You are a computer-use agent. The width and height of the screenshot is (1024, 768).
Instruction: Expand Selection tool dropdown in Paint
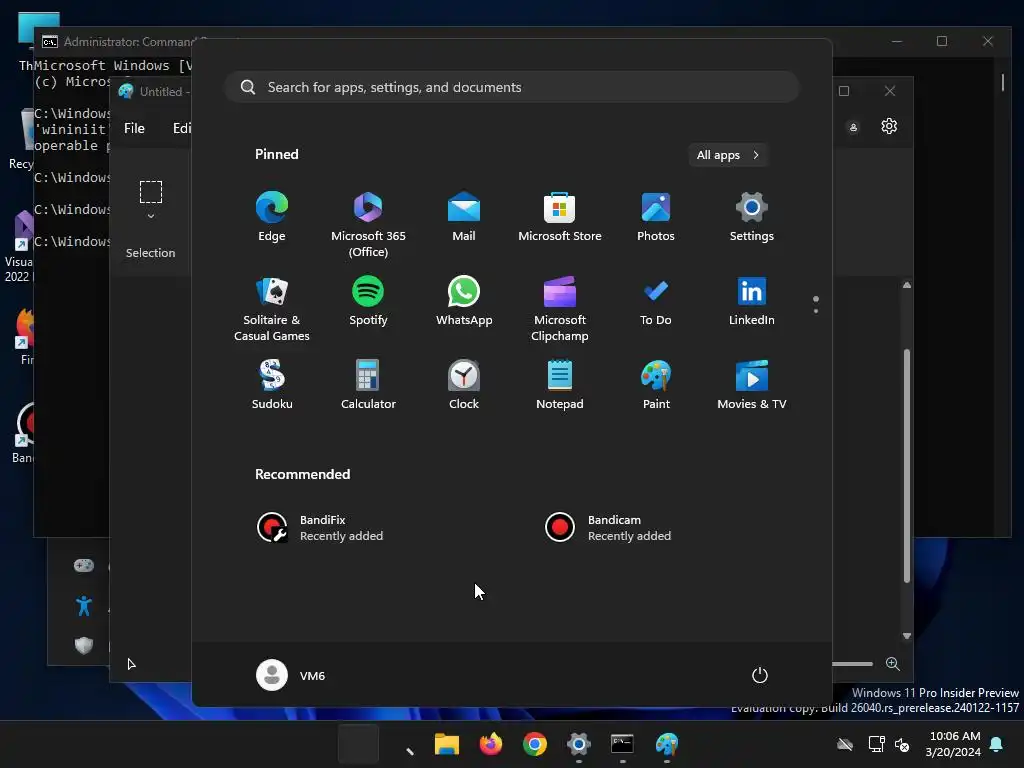tap(151, 216)
